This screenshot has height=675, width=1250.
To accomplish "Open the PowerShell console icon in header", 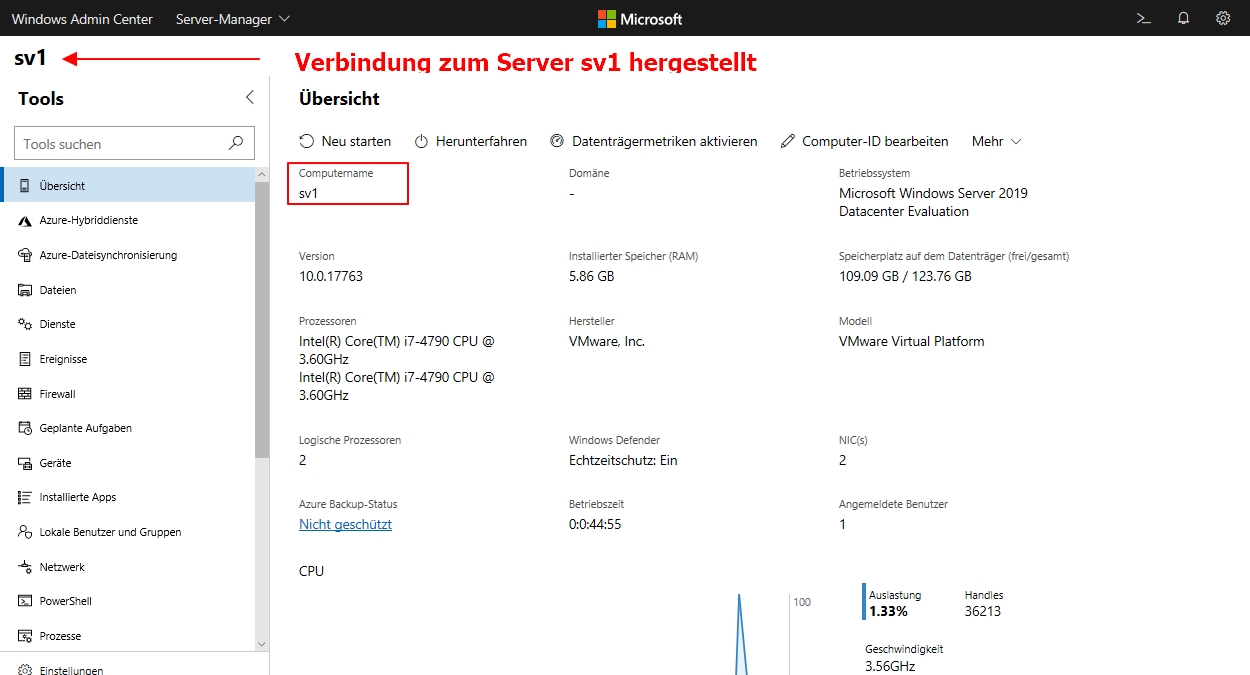I will pyautogui.click(x=1144, y=18).
